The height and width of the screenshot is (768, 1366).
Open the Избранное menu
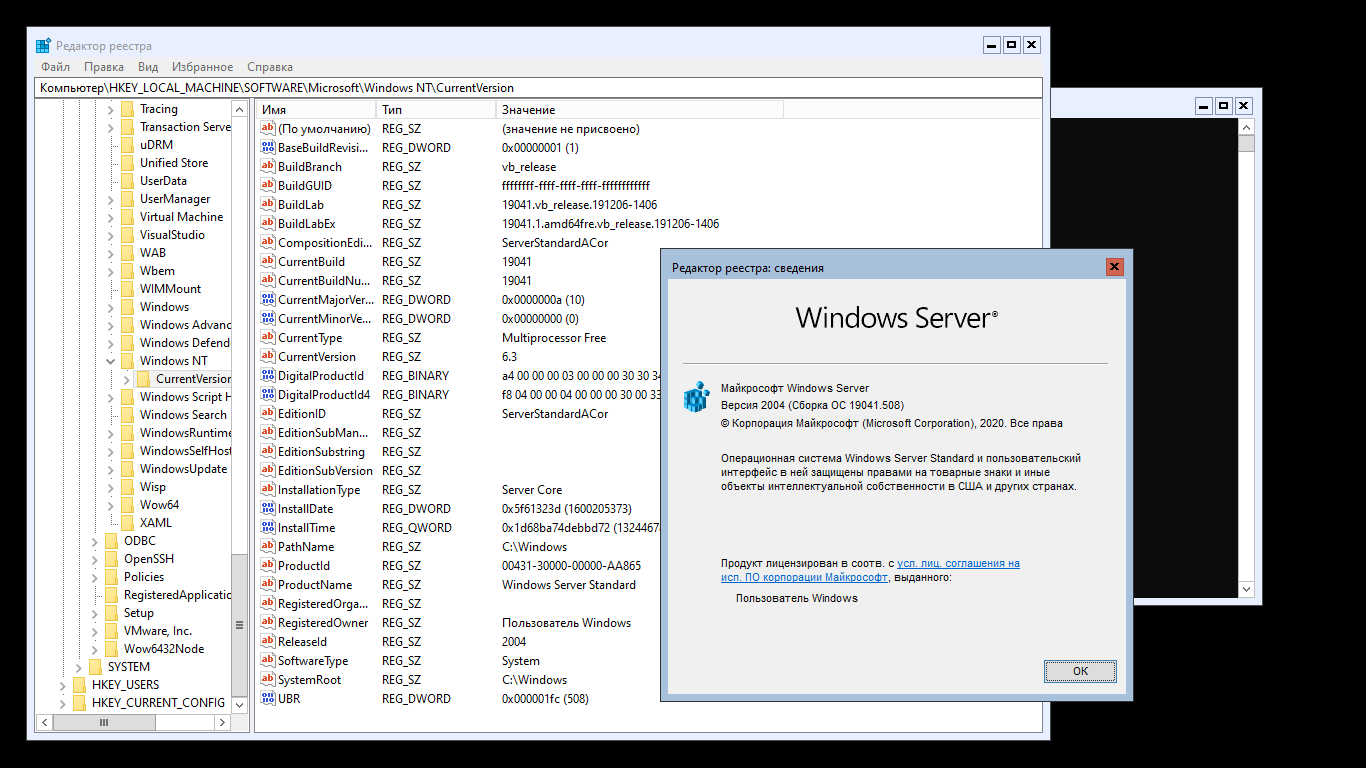pos(202,67)
